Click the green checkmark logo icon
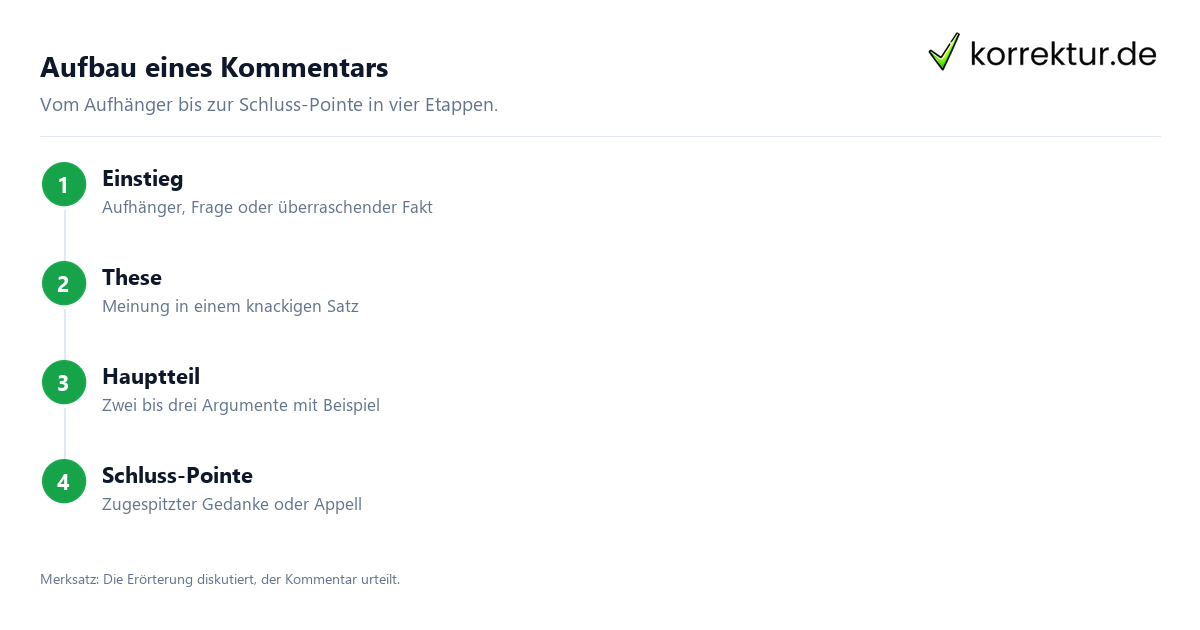 pos(944,52)
